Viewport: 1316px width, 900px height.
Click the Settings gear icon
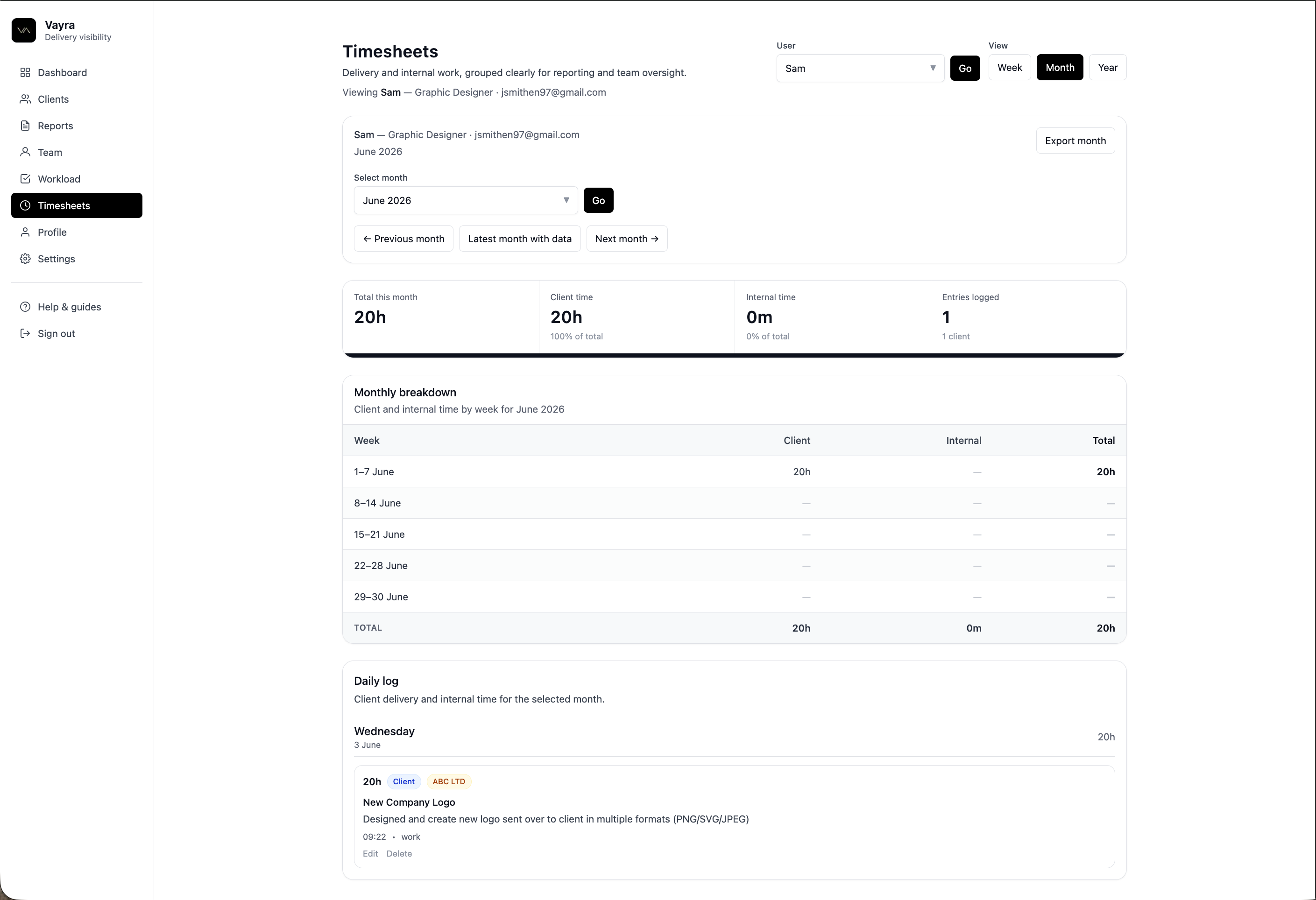coord(25,259)
